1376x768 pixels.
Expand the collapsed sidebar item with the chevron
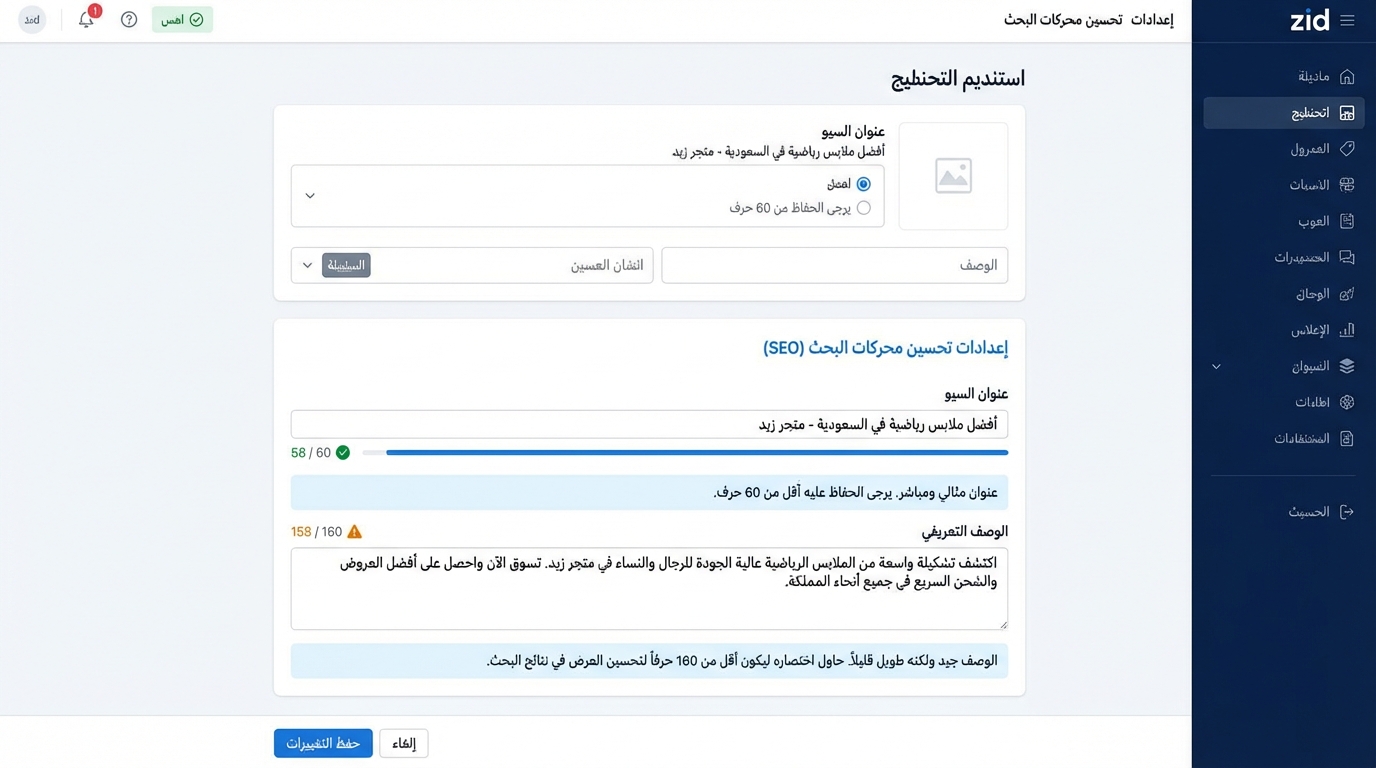1216,366
